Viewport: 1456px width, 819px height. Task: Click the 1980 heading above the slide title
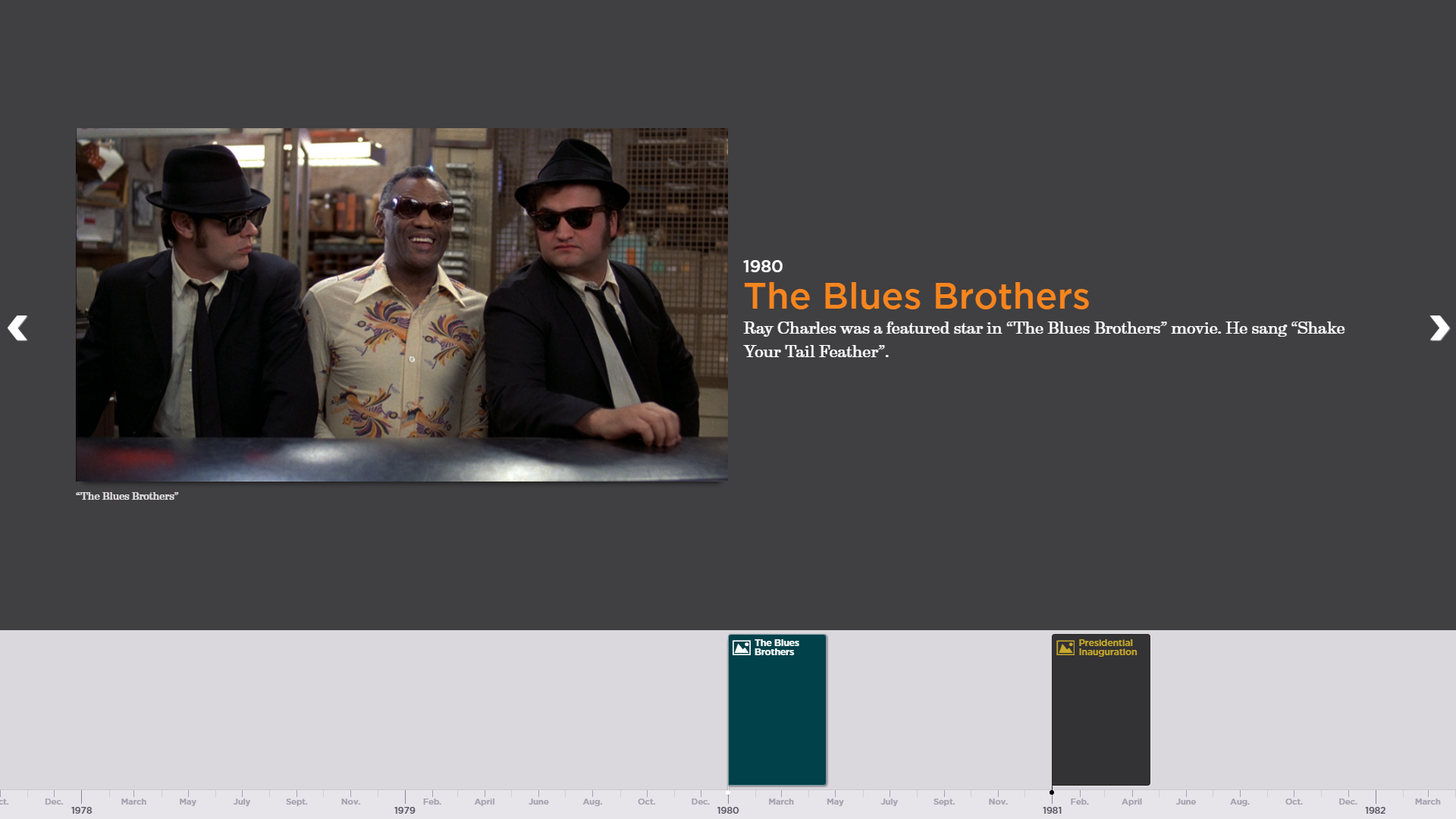point(762,266)
